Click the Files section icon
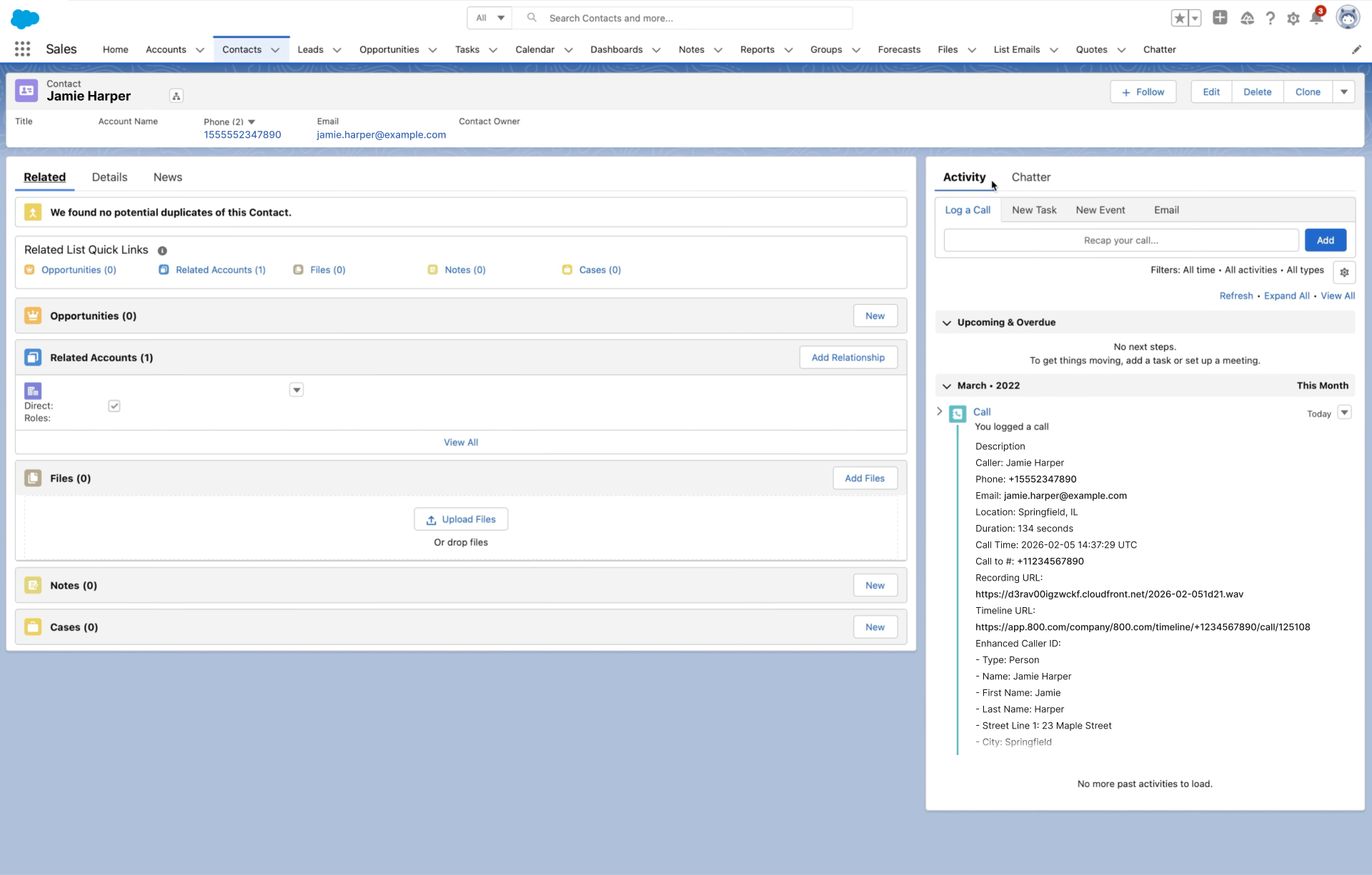The width and height of the screenshot is (1372, 875). 33,479
